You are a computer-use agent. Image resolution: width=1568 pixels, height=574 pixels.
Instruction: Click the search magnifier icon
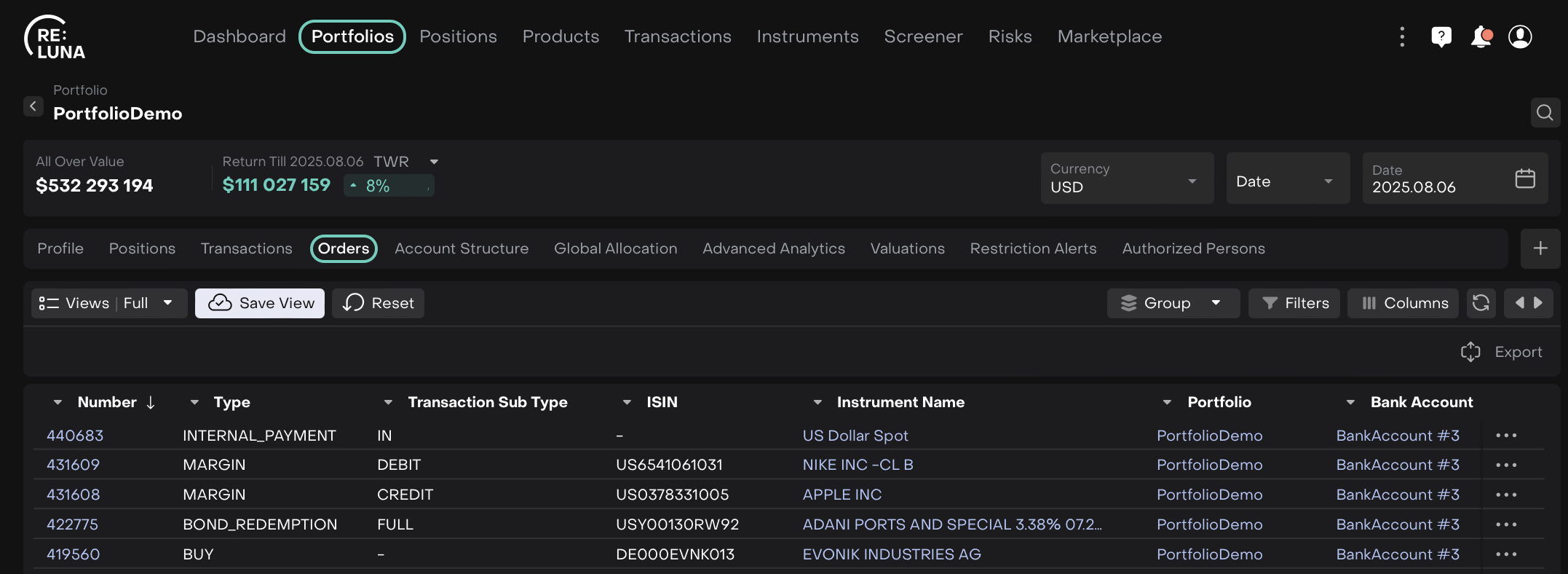pos(1545,112)
